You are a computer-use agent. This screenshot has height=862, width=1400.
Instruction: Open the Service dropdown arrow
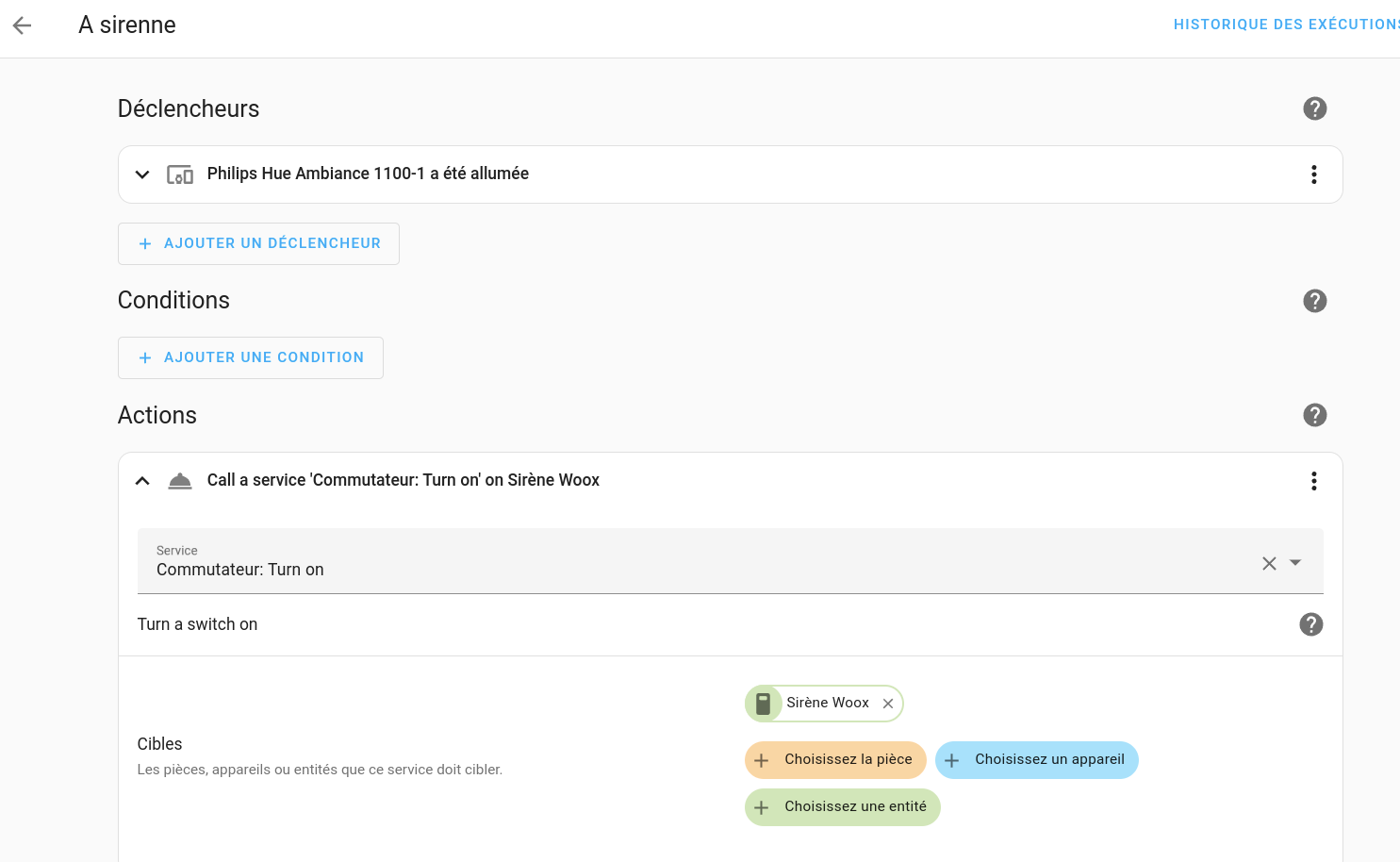[1295, 563]
